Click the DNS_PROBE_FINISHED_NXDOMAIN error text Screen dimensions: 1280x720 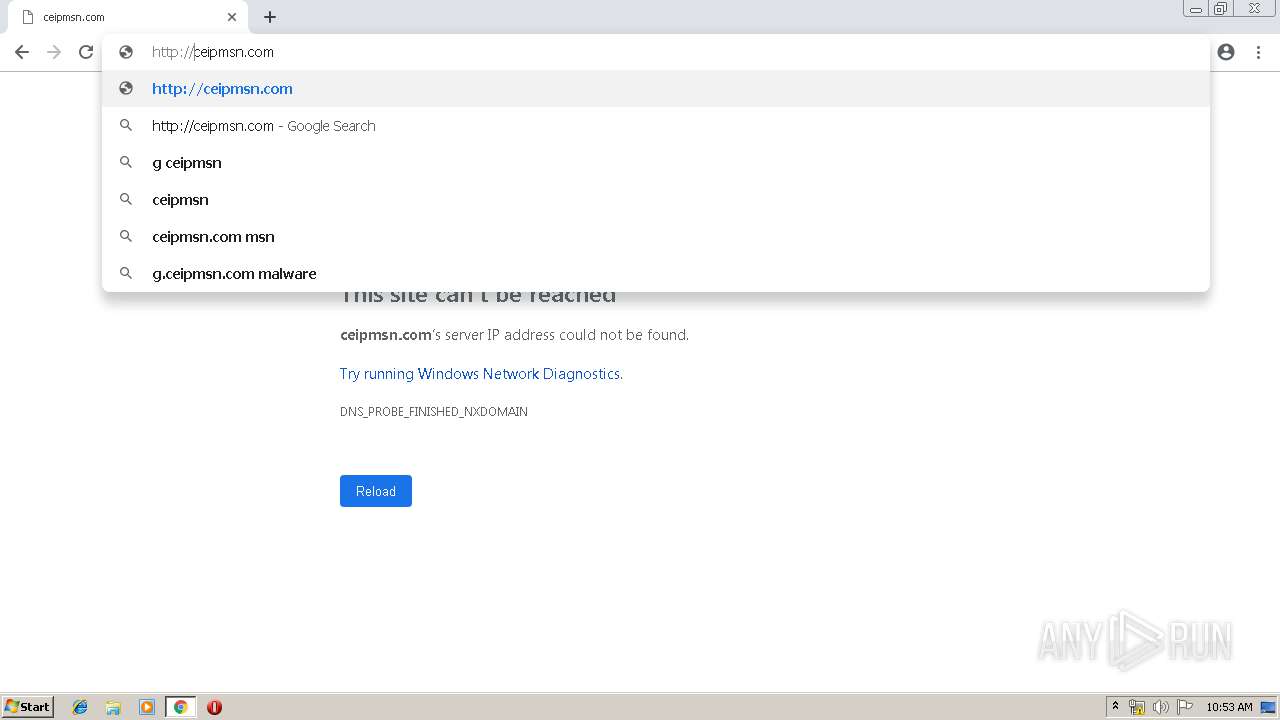(434, 411)
